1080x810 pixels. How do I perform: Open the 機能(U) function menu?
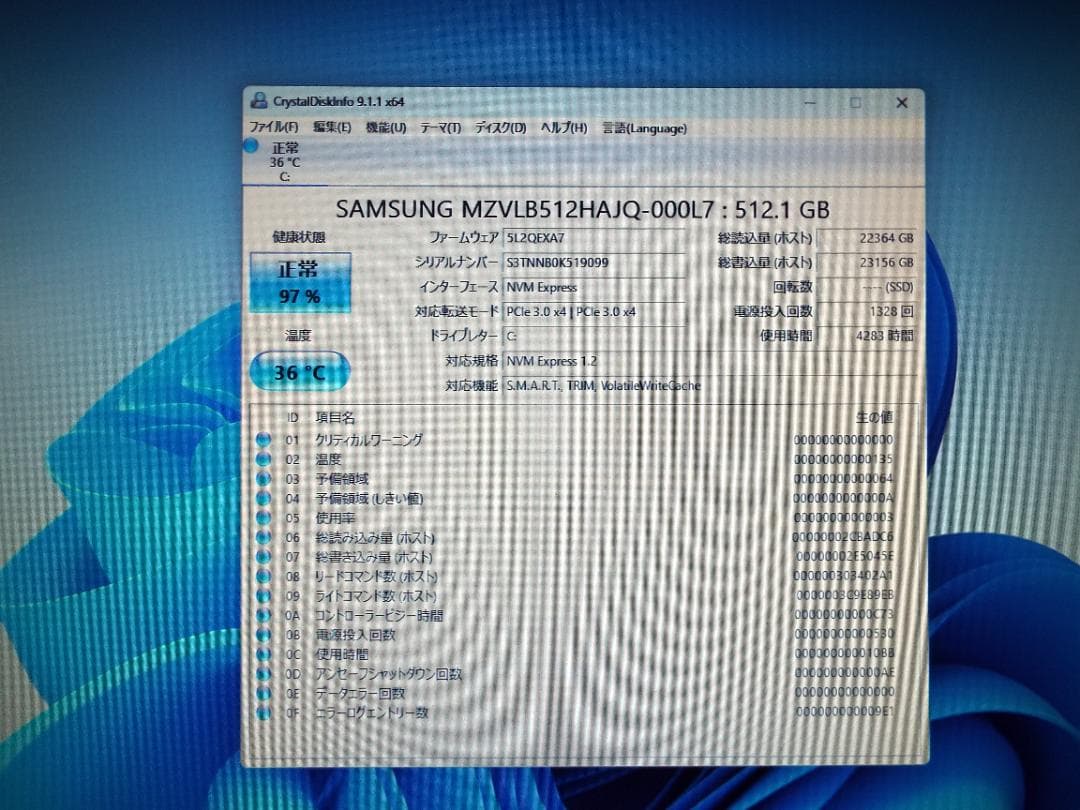(385, 128)
